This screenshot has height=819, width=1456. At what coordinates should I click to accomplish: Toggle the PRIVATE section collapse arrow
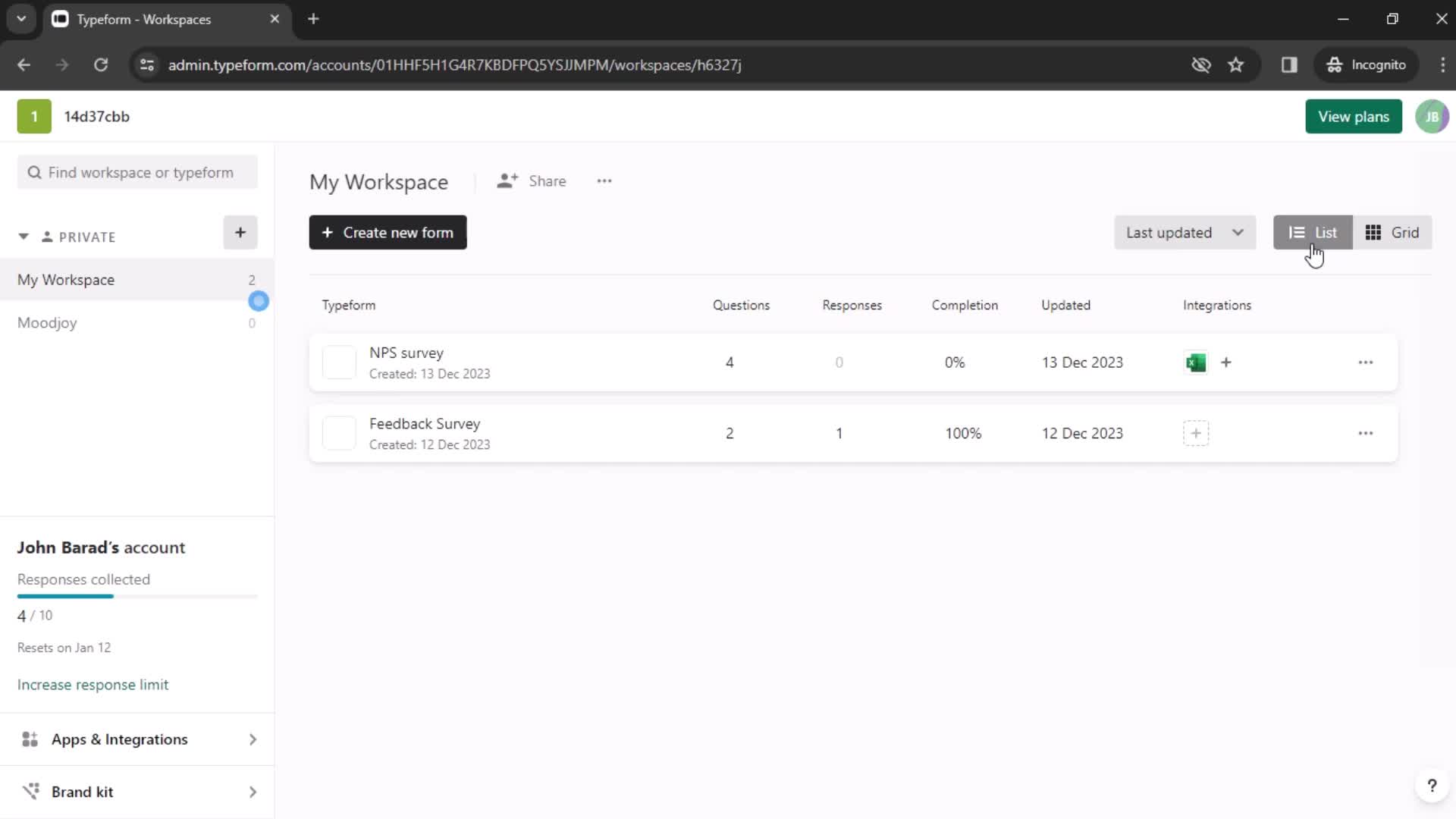(x=22, y=236)
